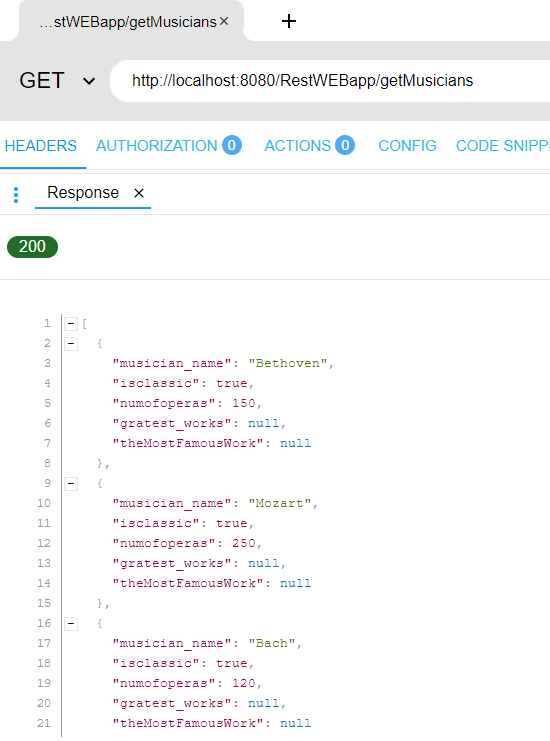
Task: Collapse the Bethoven object on line 2
Action: (71, 344)
